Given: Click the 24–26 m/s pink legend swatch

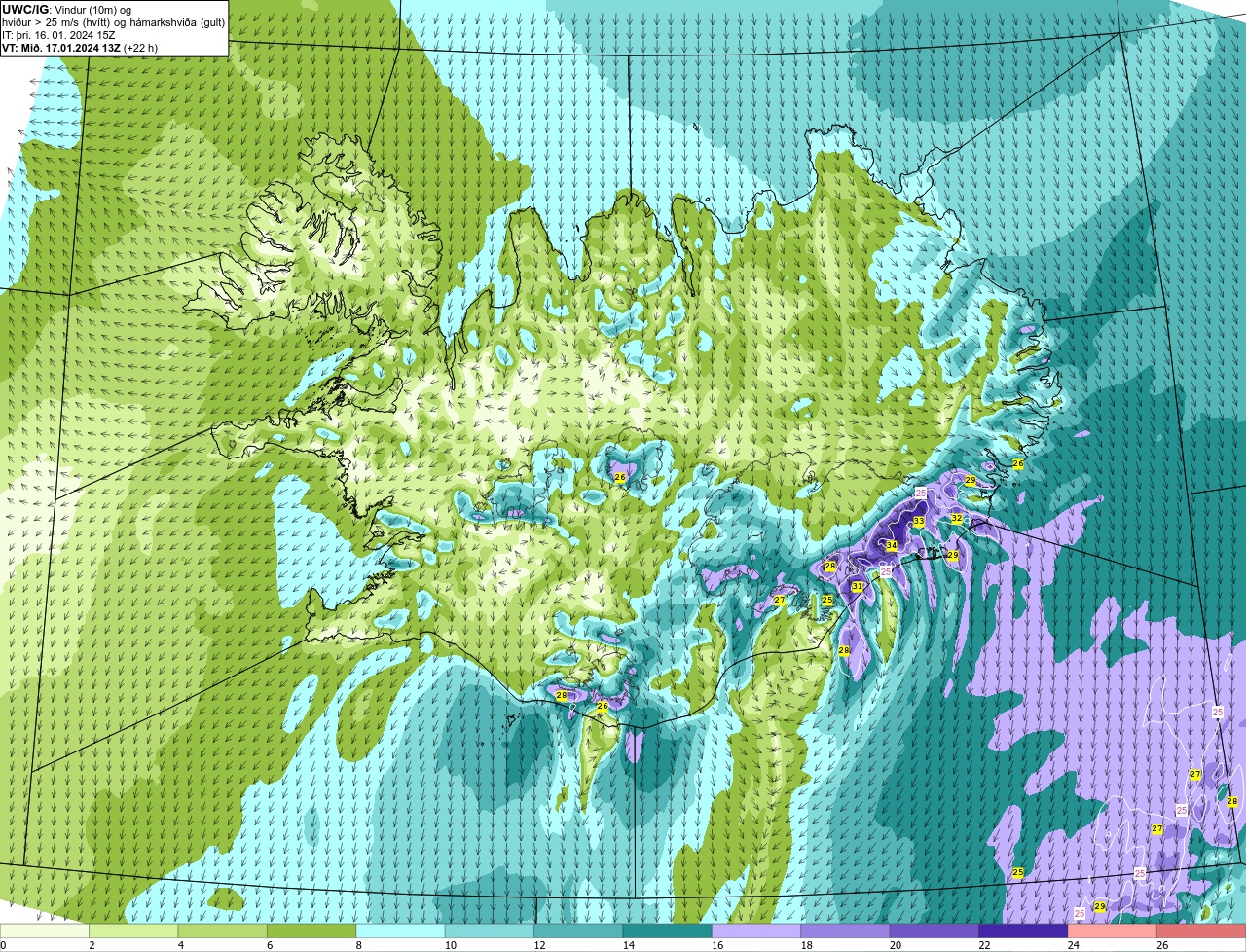Looking at the screenshot, I should point(1112,931).
